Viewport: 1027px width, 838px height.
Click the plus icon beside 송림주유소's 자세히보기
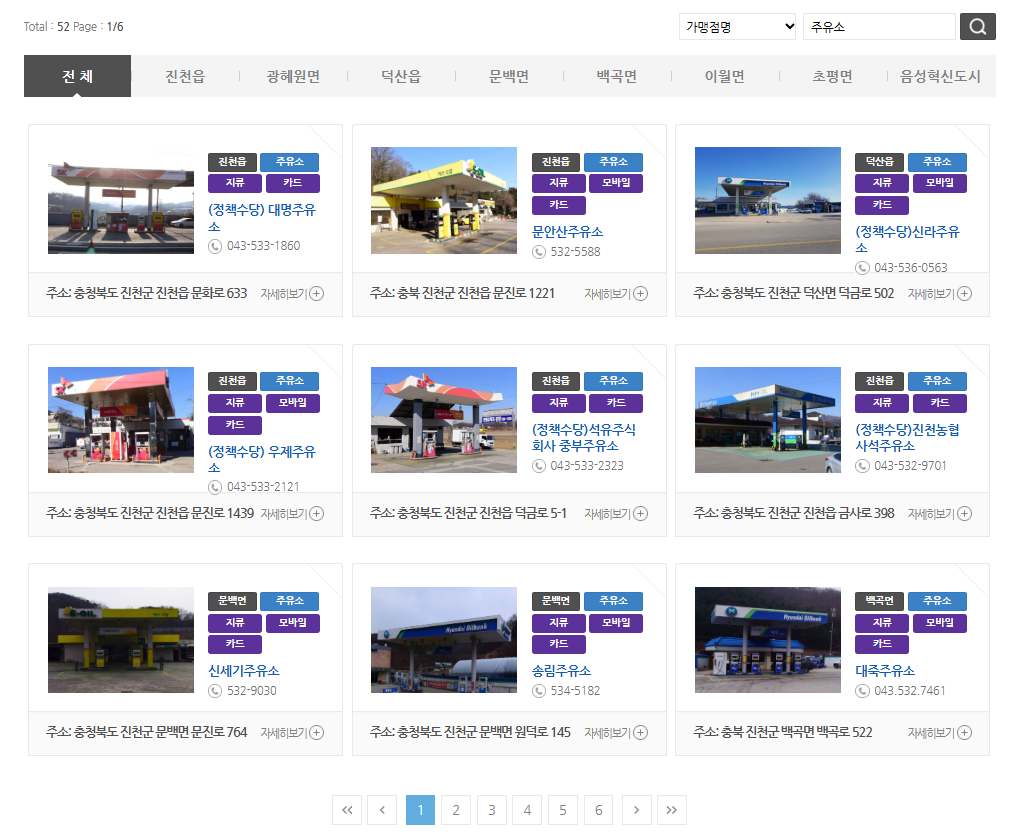639,733
